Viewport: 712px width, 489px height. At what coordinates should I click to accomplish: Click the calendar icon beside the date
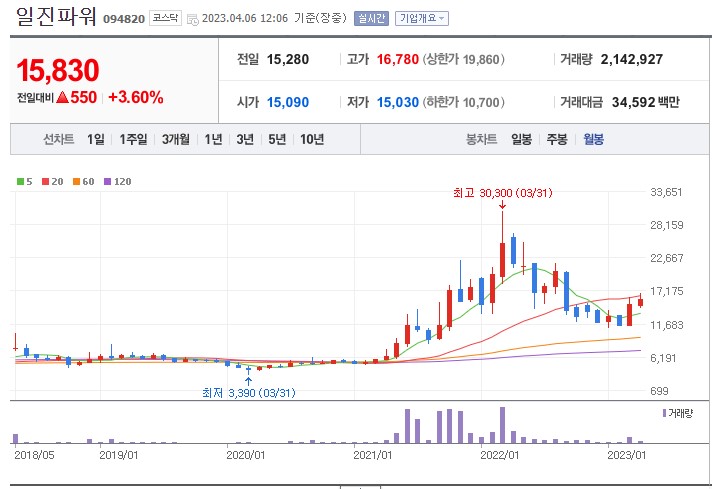pyautogui.click(x=193, y=19)
